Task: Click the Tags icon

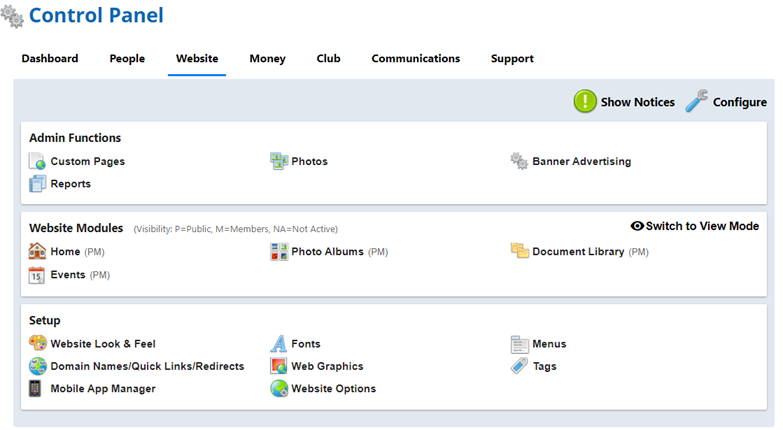Action: click(x=519, y=367)
